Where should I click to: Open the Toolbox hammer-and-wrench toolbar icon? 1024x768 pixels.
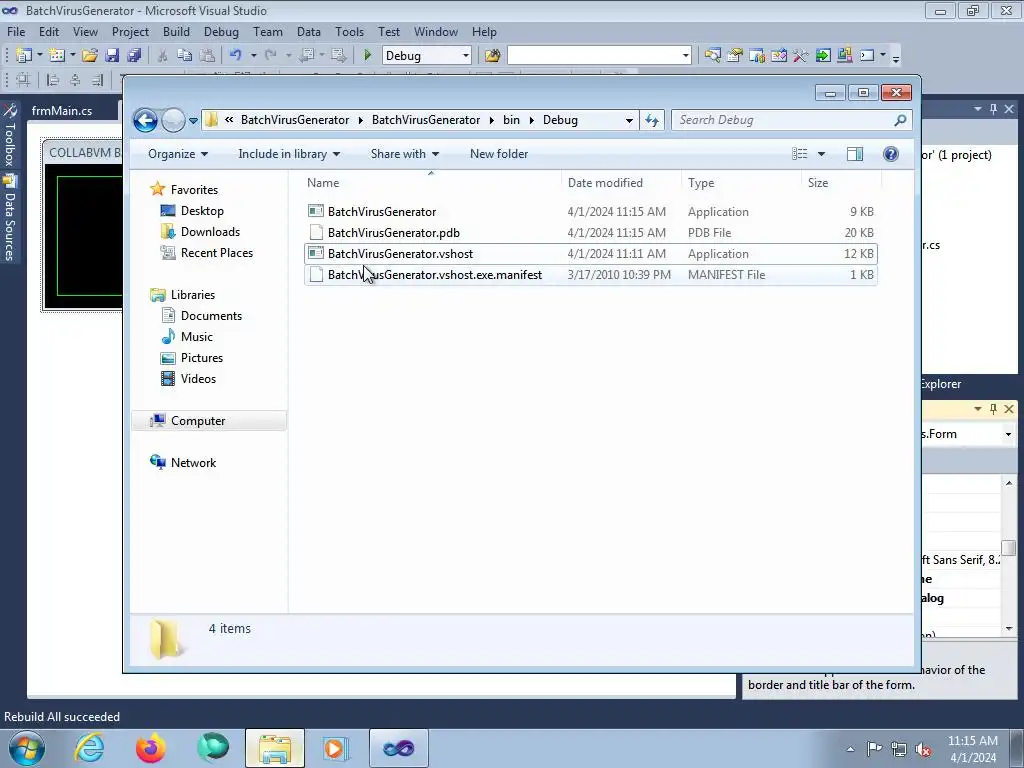point(801,56)
